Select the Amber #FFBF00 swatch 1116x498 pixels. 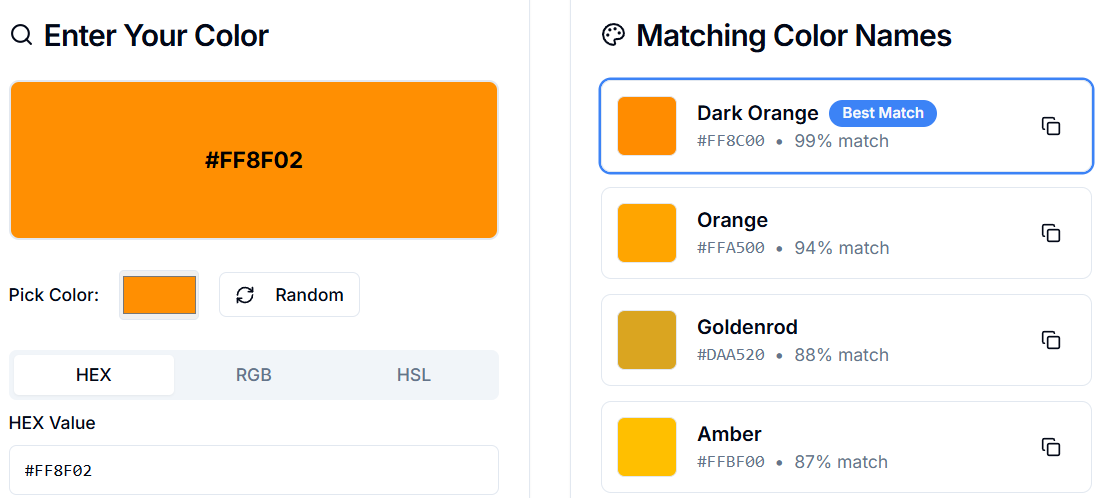click(x=647, y=447)
